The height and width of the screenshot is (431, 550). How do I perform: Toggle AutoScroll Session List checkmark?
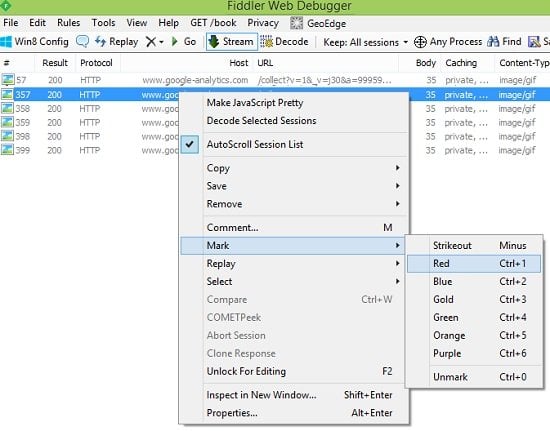pos(190,144)
